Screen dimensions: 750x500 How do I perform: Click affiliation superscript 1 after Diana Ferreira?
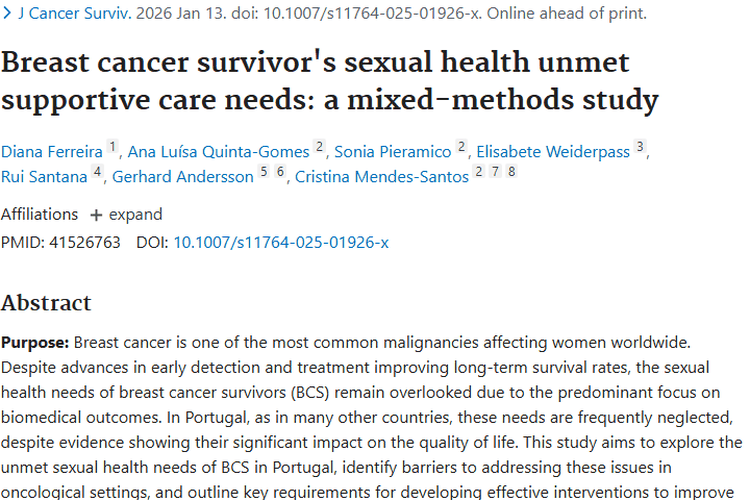[113, 147]
